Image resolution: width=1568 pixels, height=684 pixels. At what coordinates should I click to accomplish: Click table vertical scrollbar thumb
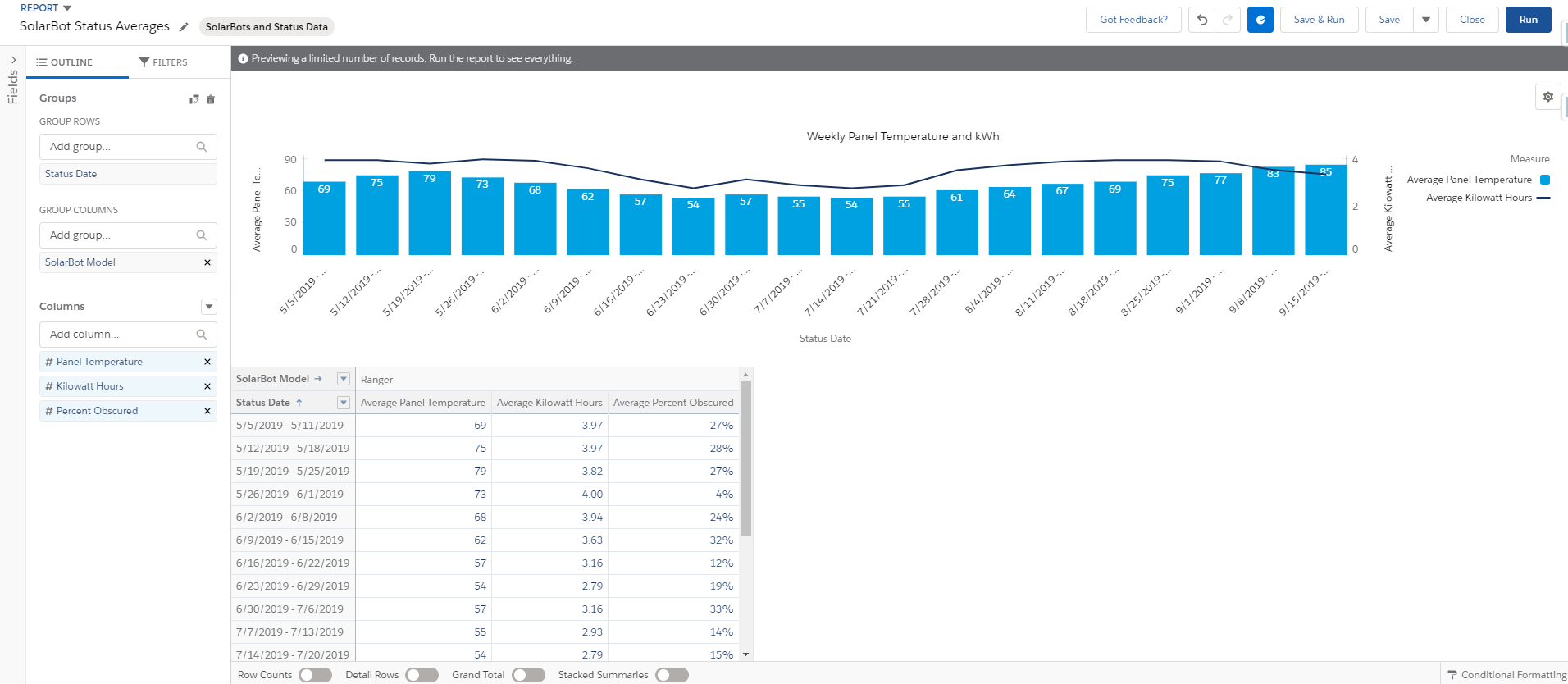[x=745, y=459]
